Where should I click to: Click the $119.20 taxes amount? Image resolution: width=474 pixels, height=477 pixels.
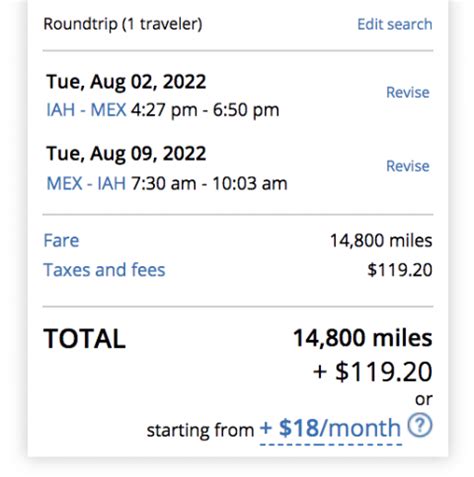click(400, 270)
